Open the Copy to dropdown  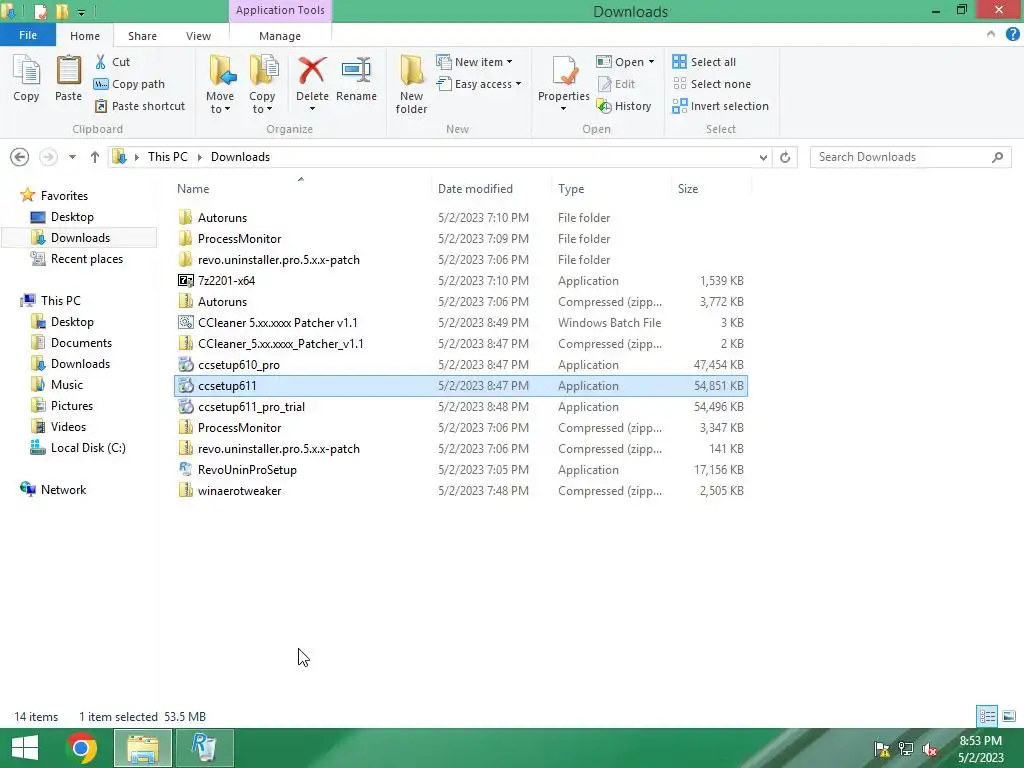point(262,85)
